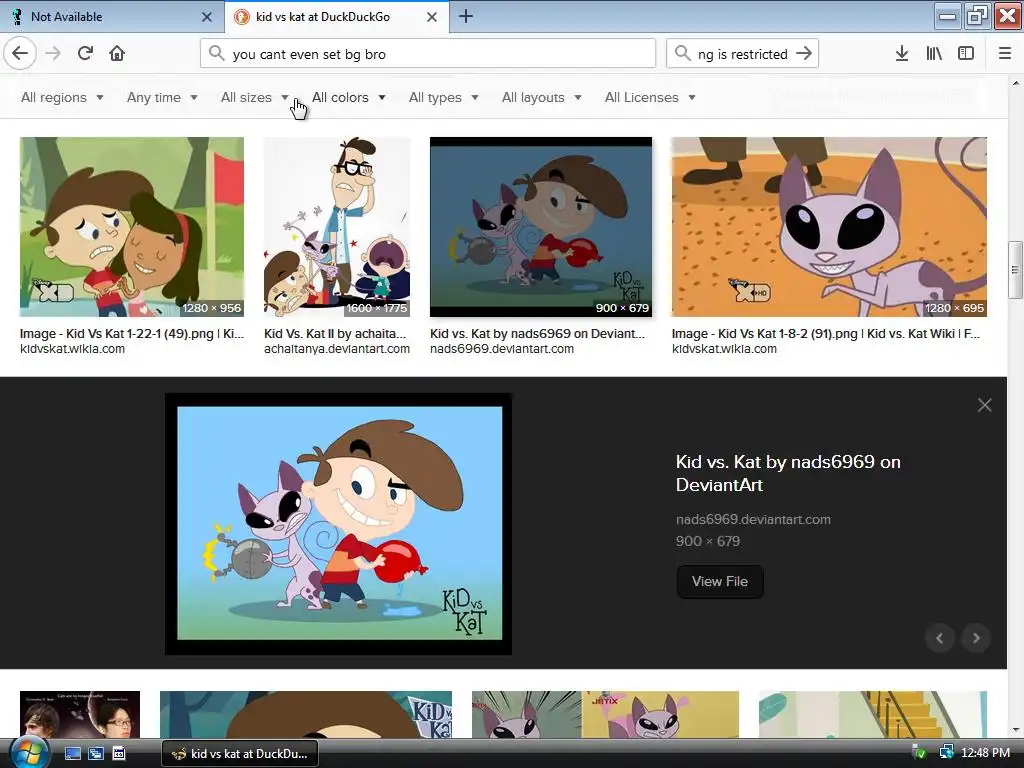Click the search box go arrow
The image size is (1024, 768).
click(x=804, y=54)
